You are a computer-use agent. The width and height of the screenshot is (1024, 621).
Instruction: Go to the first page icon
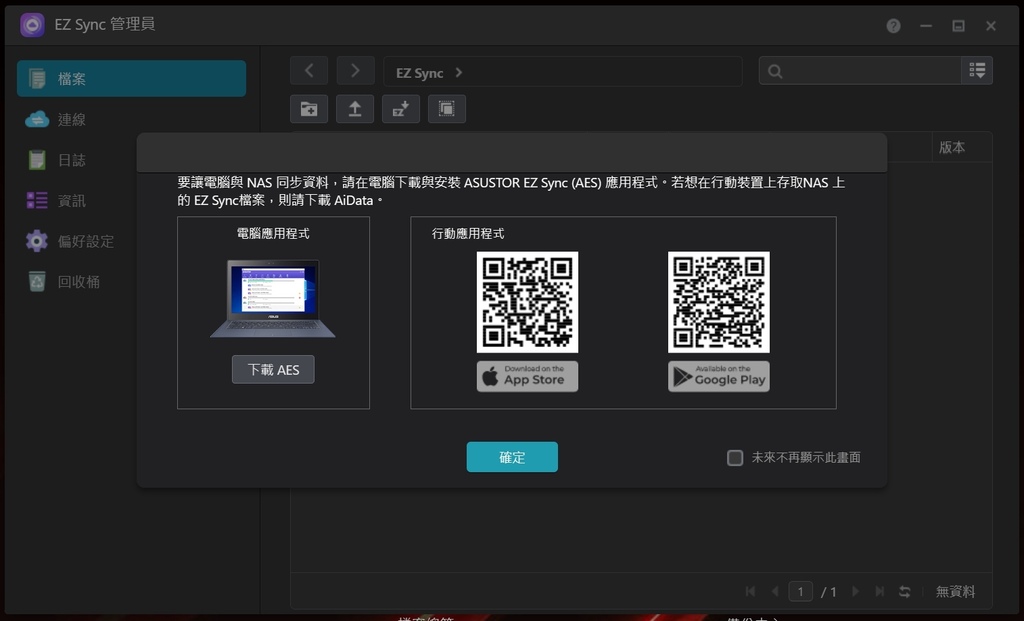point(750,592)
